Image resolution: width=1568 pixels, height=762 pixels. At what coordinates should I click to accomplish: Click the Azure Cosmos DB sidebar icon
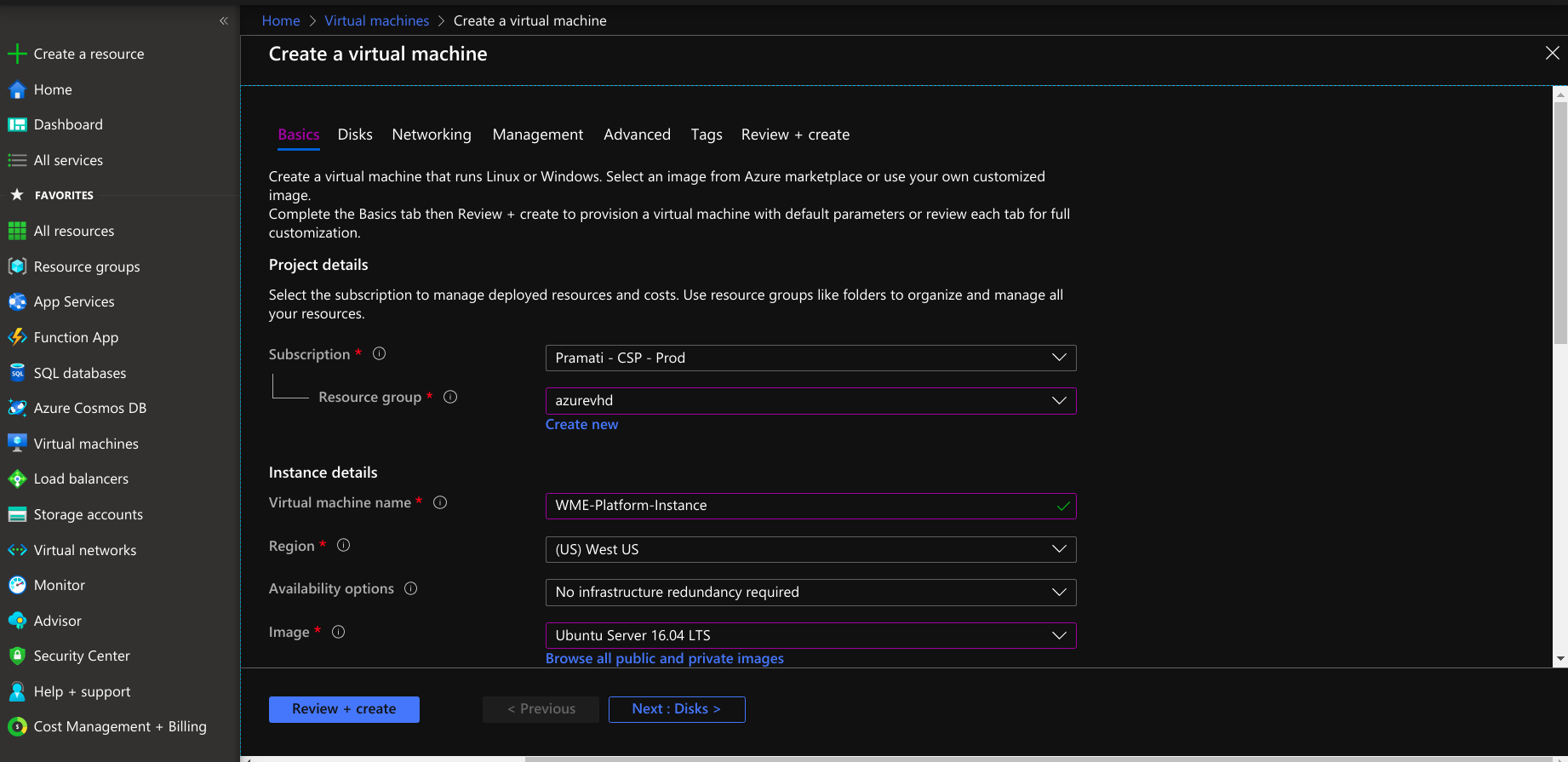coord(17,408)
